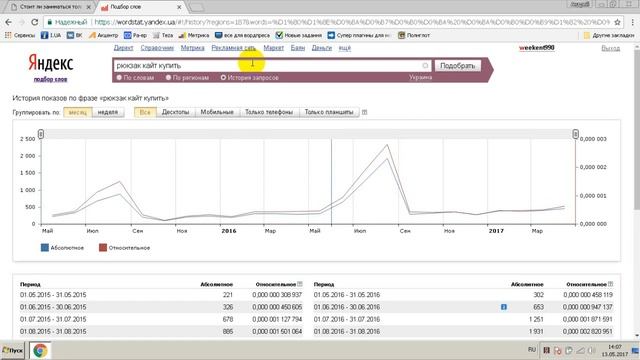Click the подбор слов link under logo
The height and width of the screenshot is (360, 640).
50,79
